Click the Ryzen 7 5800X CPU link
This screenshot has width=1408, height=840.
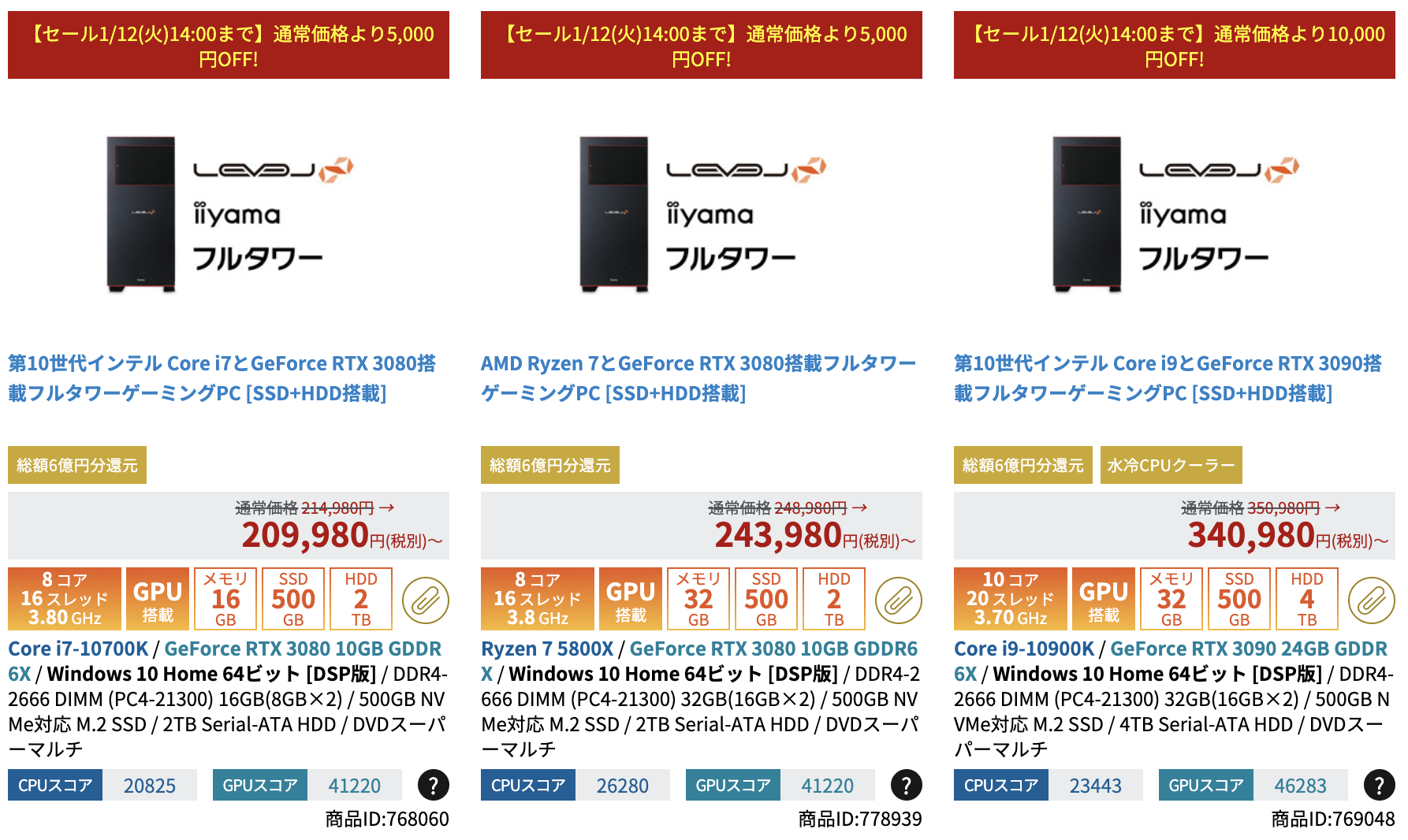547,649
